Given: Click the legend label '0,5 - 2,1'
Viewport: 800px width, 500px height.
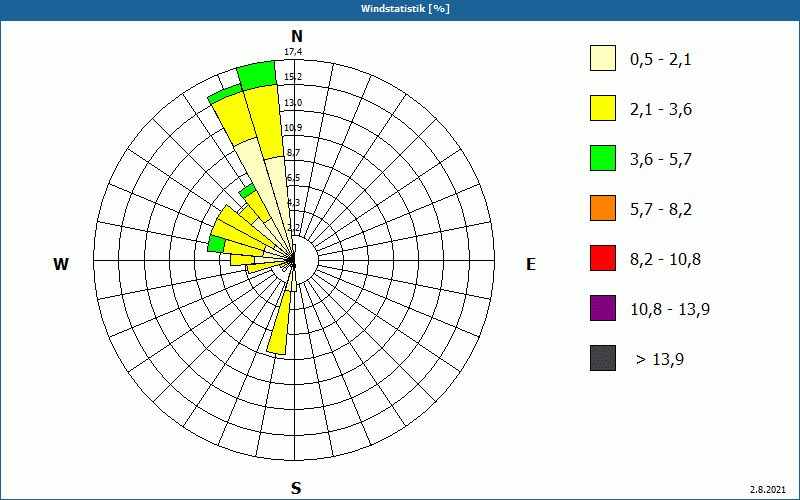Looking at the screenshot, I should click(661, 60).
